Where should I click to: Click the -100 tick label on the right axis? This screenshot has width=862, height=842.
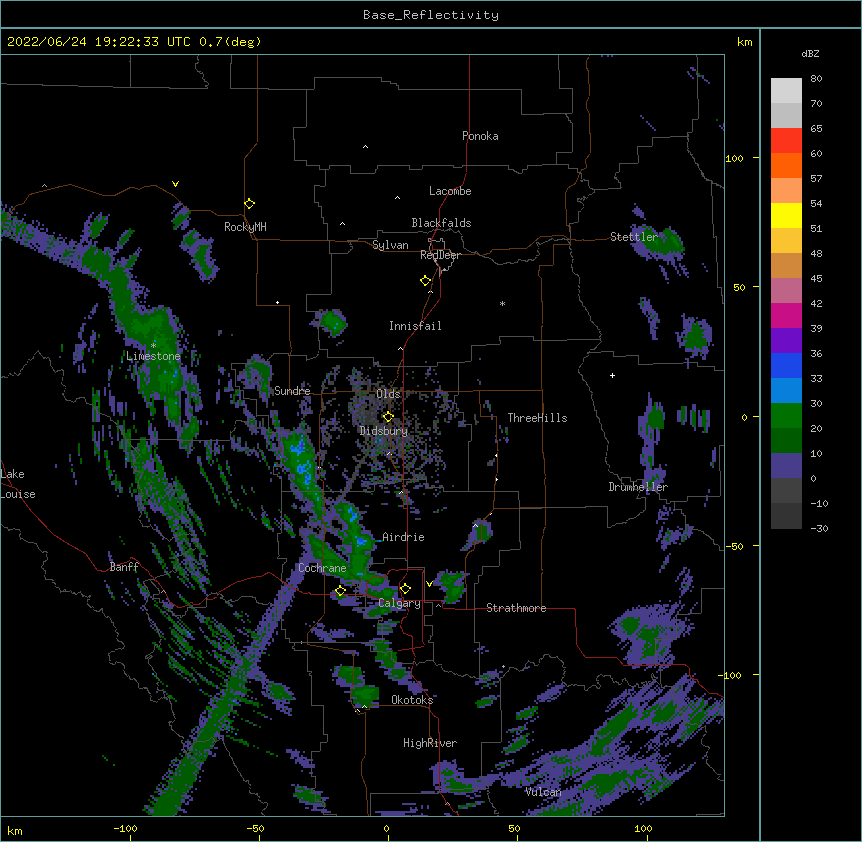(x=731, y=675)
